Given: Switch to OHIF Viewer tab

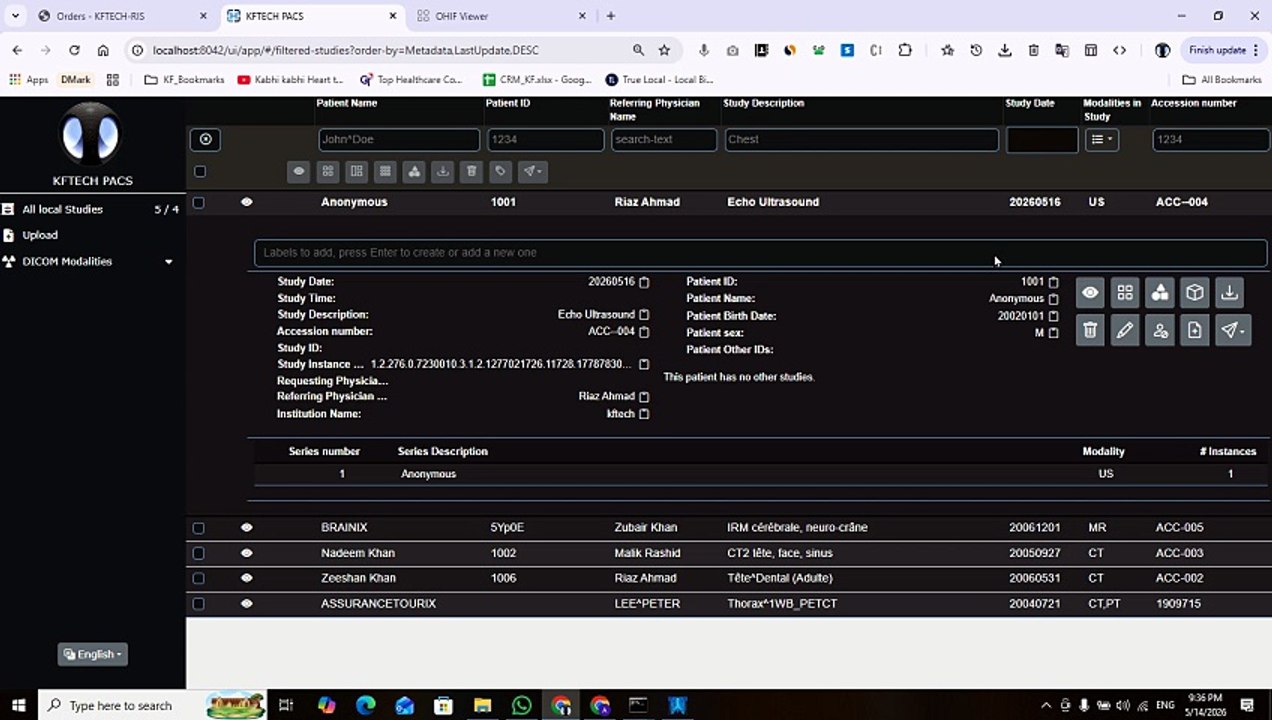Looking at the screenshot, I should (501, 16).
